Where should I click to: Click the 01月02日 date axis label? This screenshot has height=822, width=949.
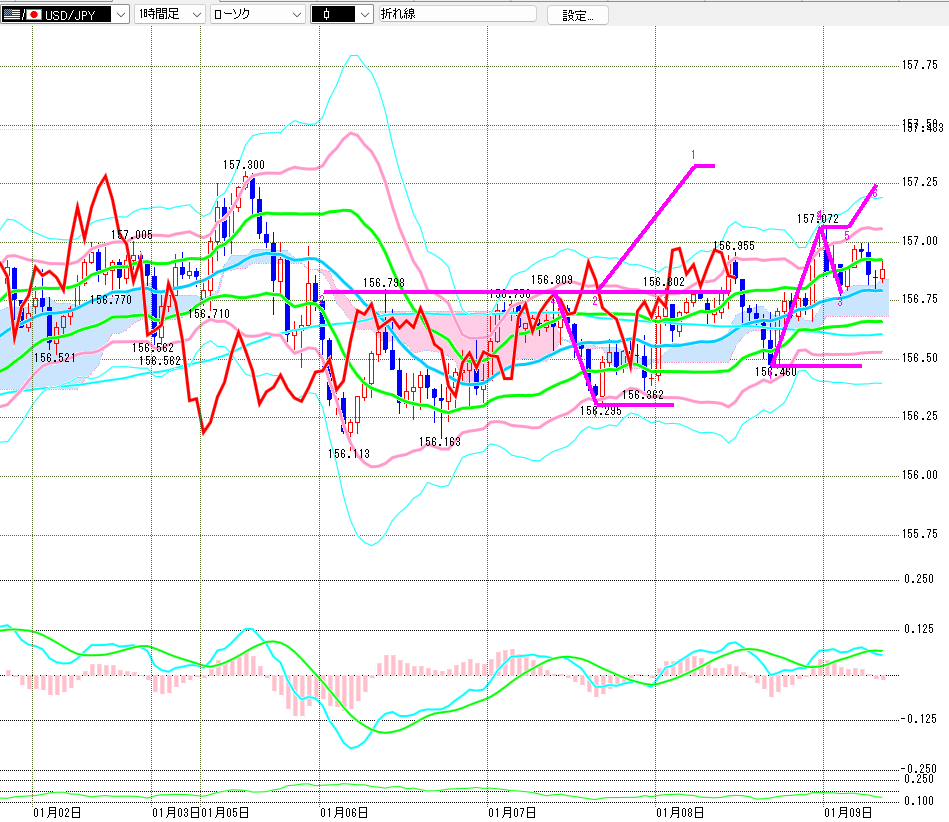(55, 812)
